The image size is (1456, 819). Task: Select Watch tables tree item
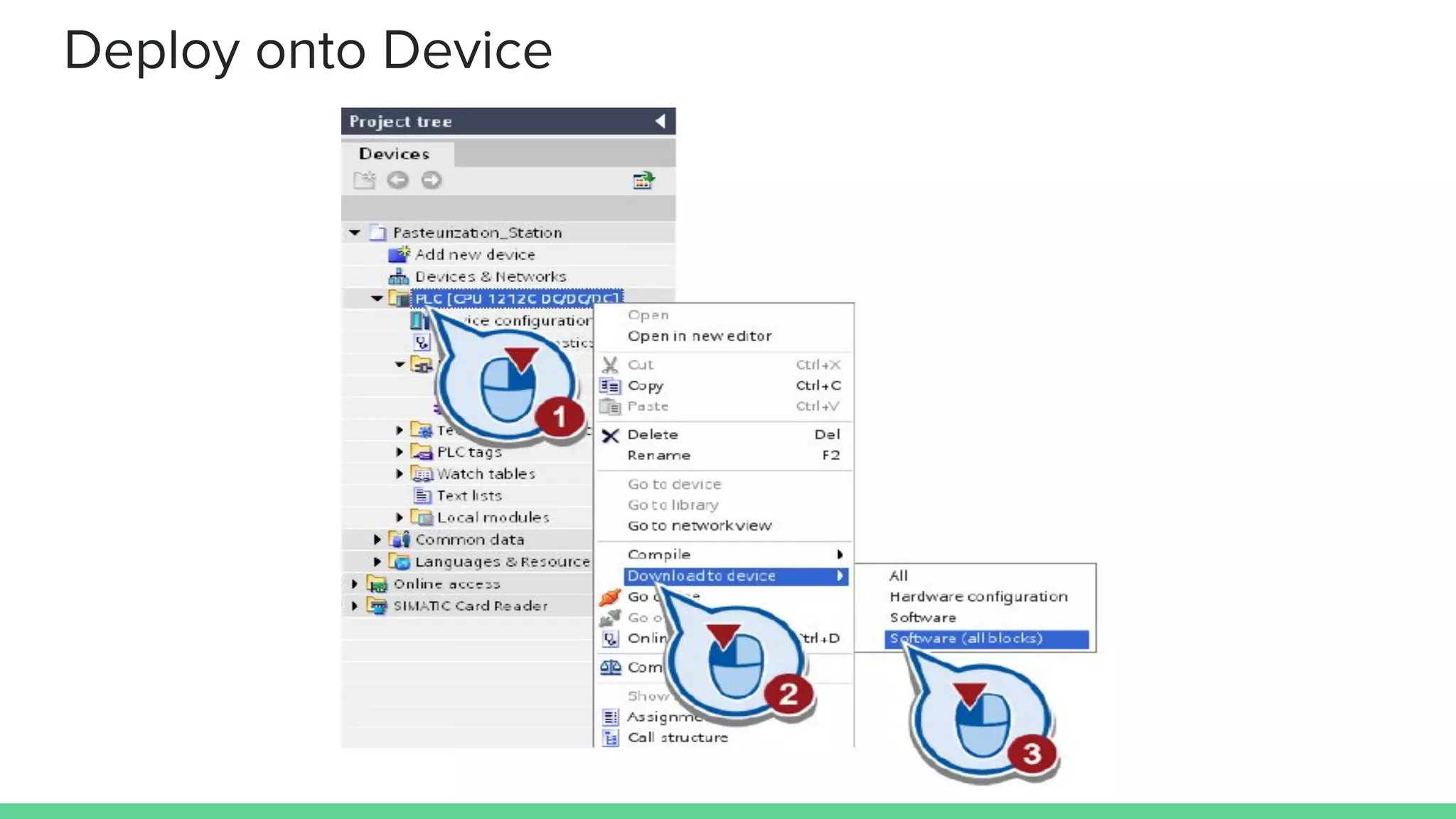pyautogui.click(x=486, y=474)
